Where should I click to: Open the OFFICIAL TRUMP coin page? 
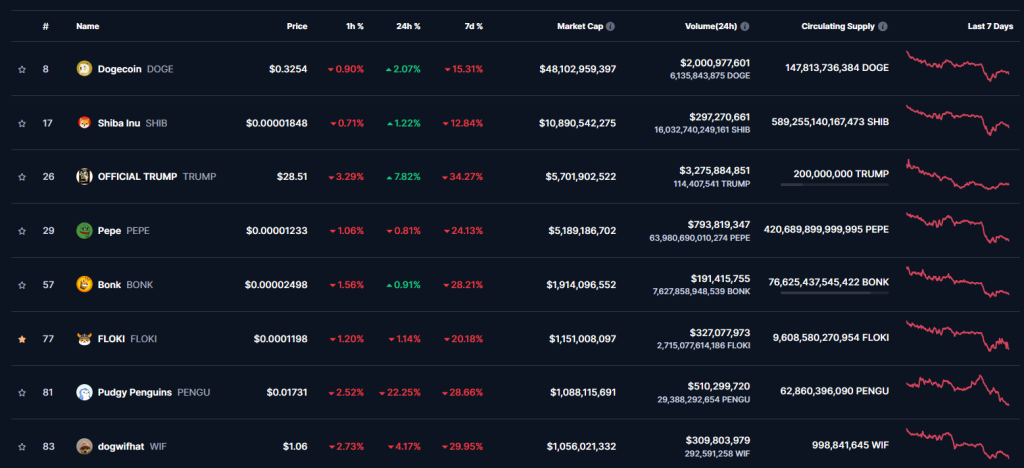pos(157,176)
